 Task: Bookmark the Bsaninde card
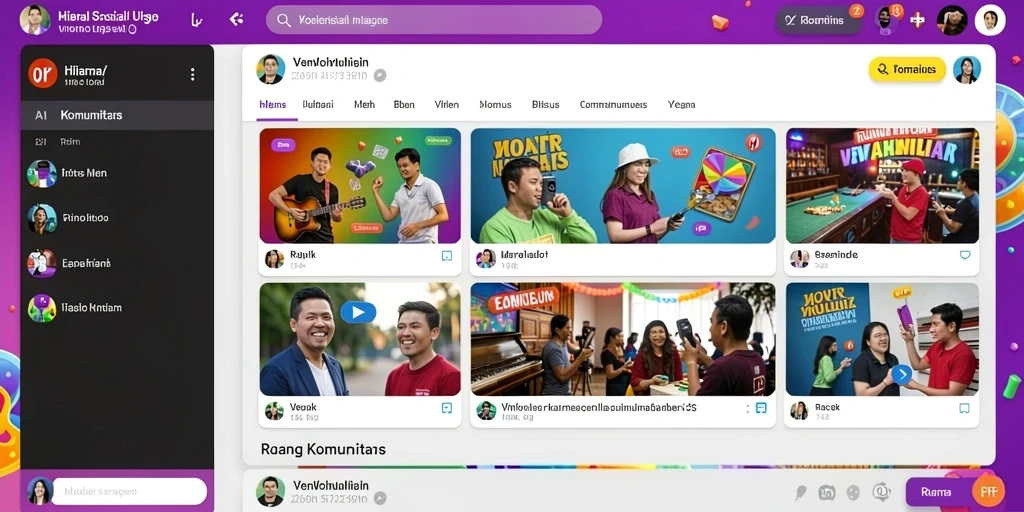click(x=965, y=255)
